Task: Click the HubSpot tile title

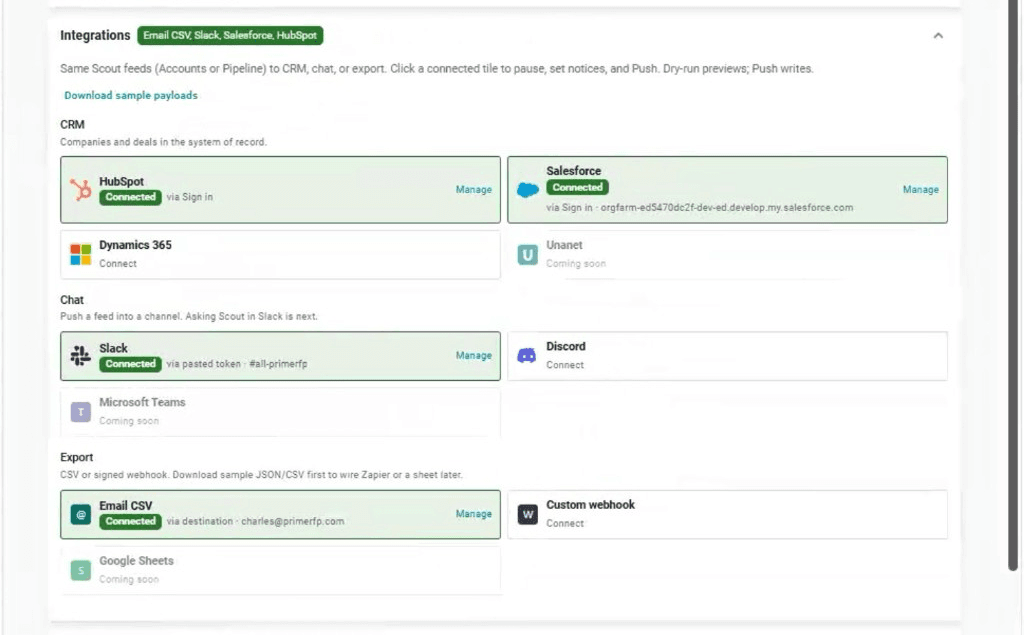Action: (121, 182)
